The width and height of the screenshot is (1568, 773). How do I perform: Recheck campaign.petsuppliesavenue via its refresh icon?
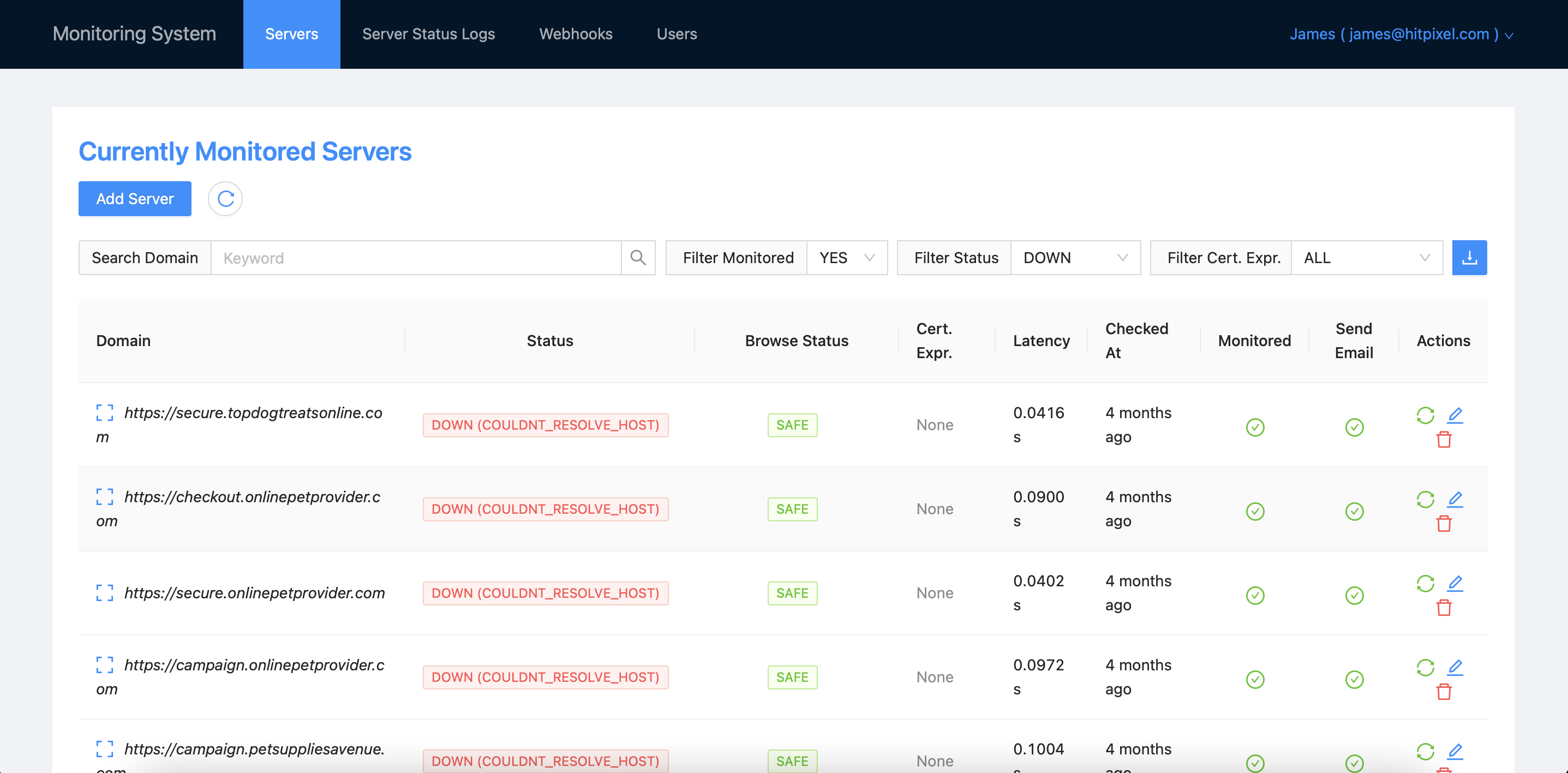[x=1426, y=751]
